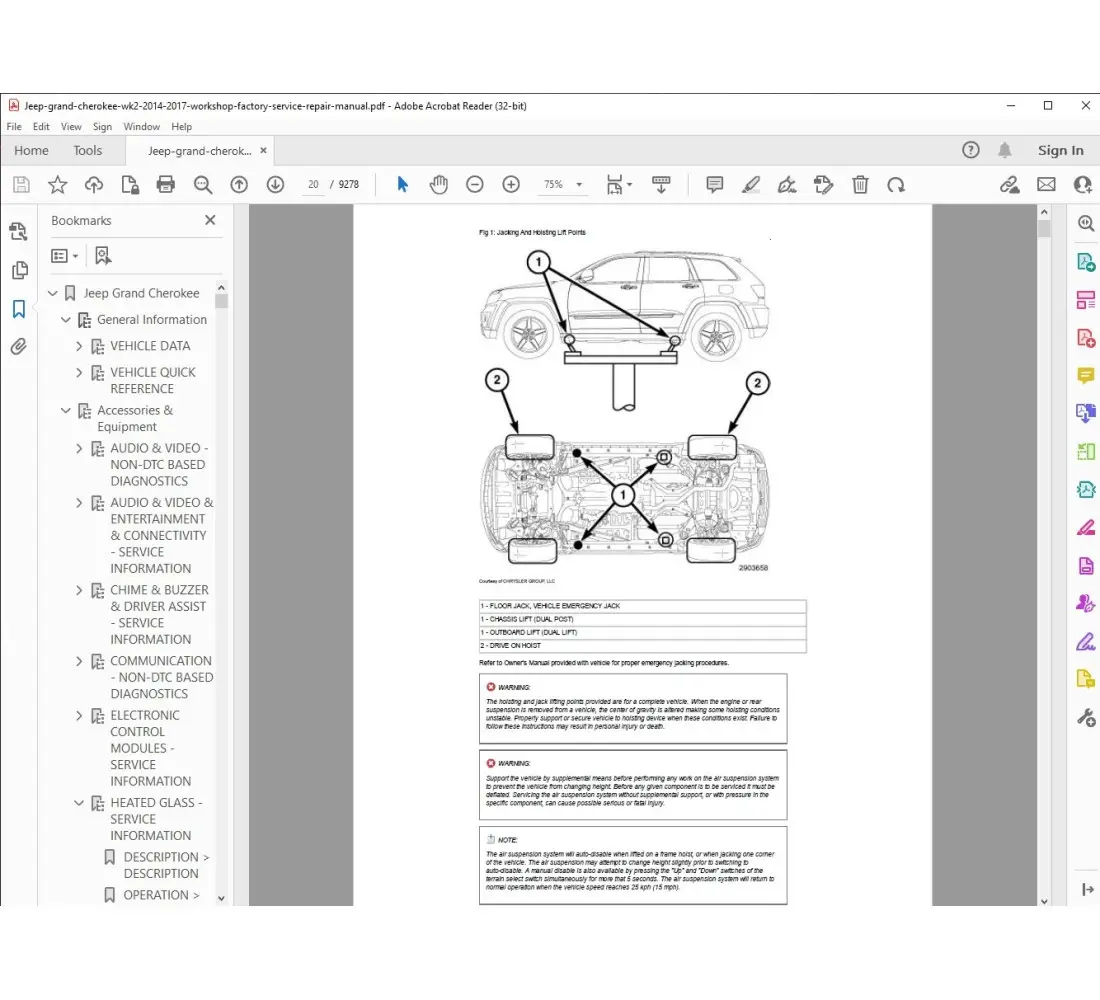Click the page number input field

313,184
